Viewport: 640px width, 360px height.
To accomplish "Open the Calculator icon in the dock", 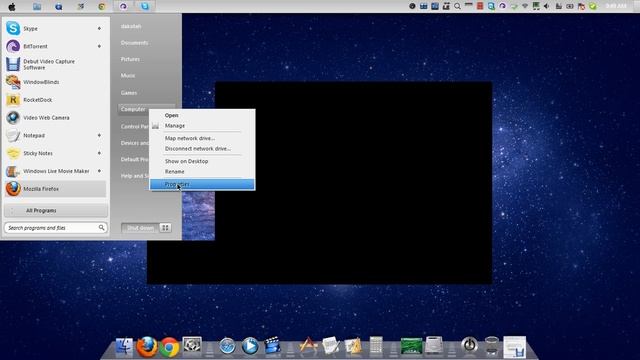I will pos(376,346).
